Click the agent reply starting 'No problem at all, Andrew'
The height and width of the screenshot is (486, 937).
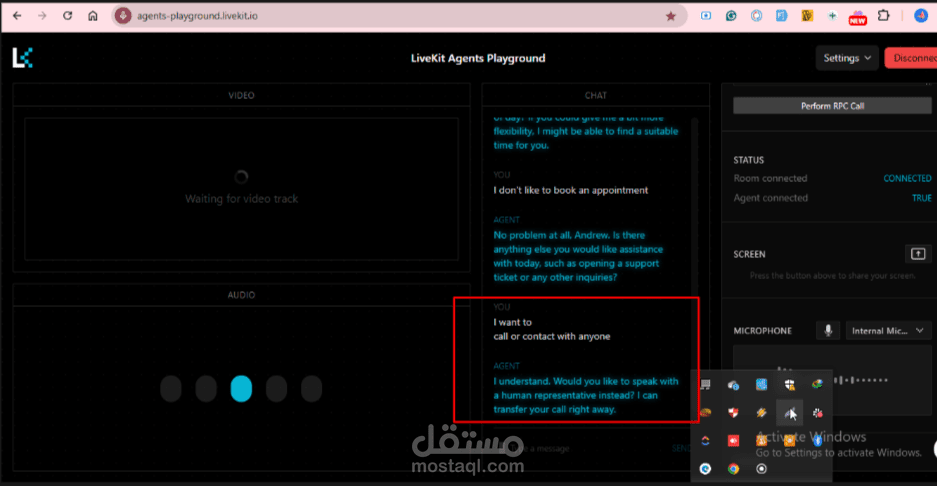[578, 256]
